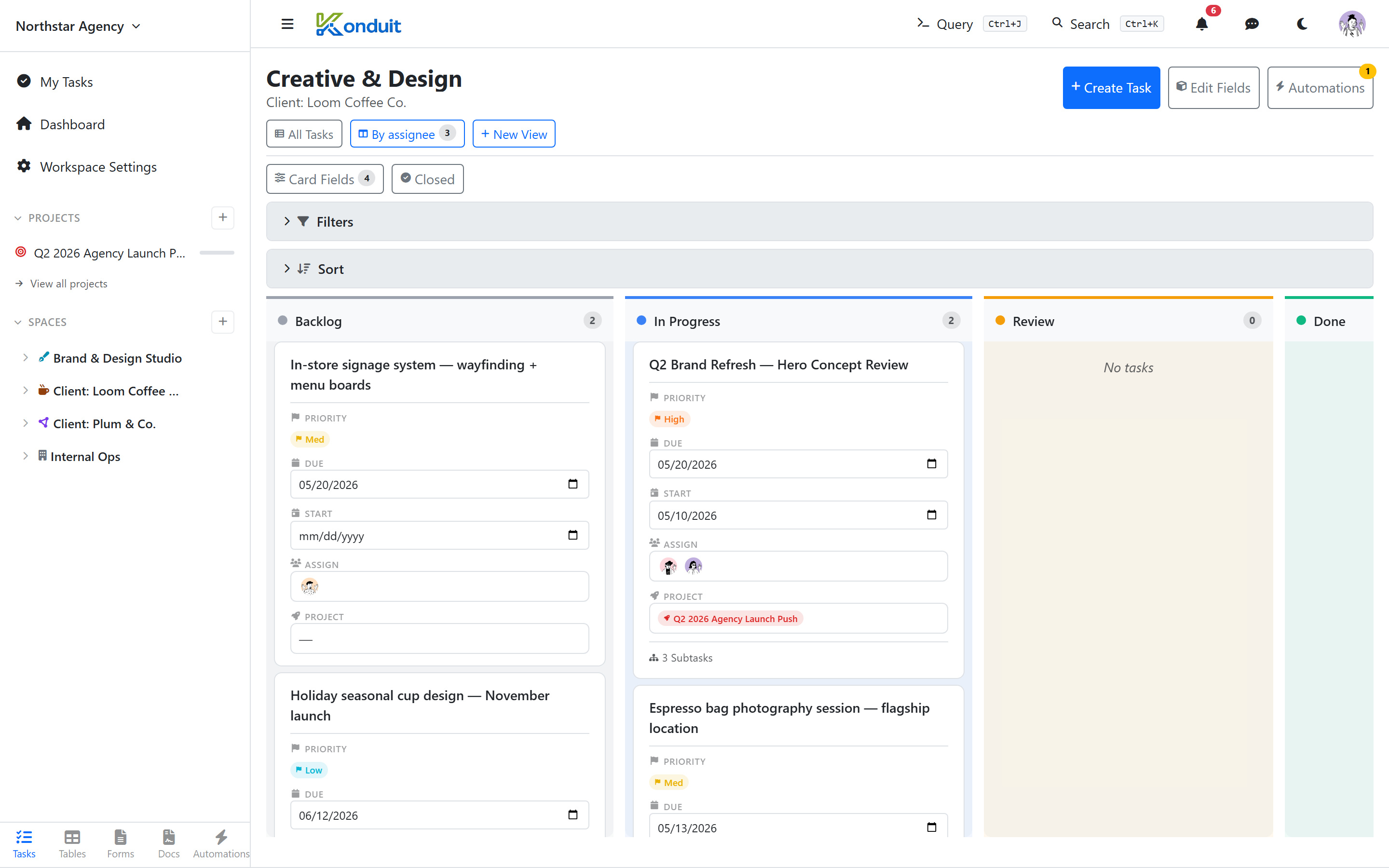Expand the 3 Subtasks on Brand Refresh
Image resolution: width=1389 pixels, height=868 pixels.
pos(681,658)
